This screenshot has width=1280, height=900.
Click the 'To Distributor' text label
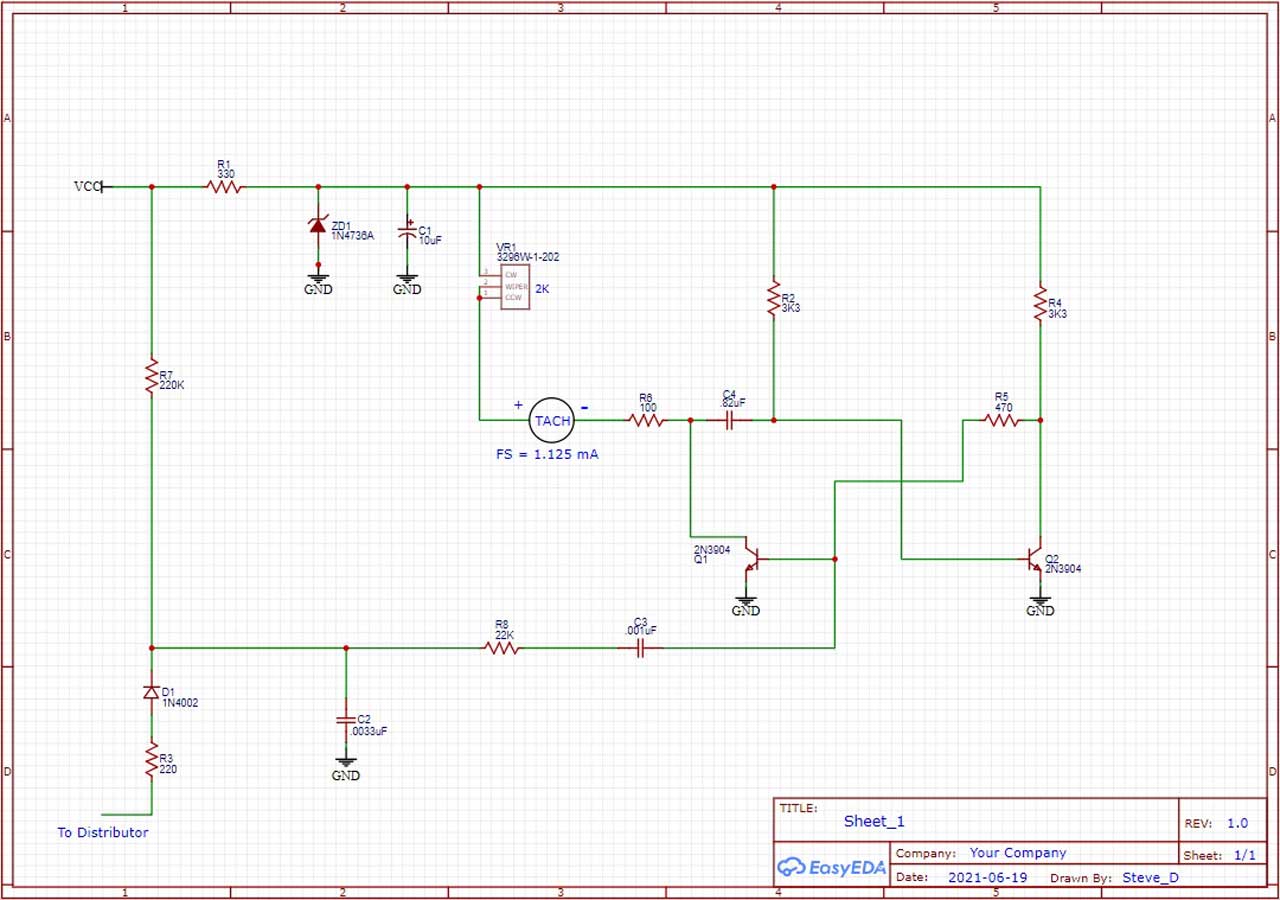pyautogui.click(x=103, y=832)
